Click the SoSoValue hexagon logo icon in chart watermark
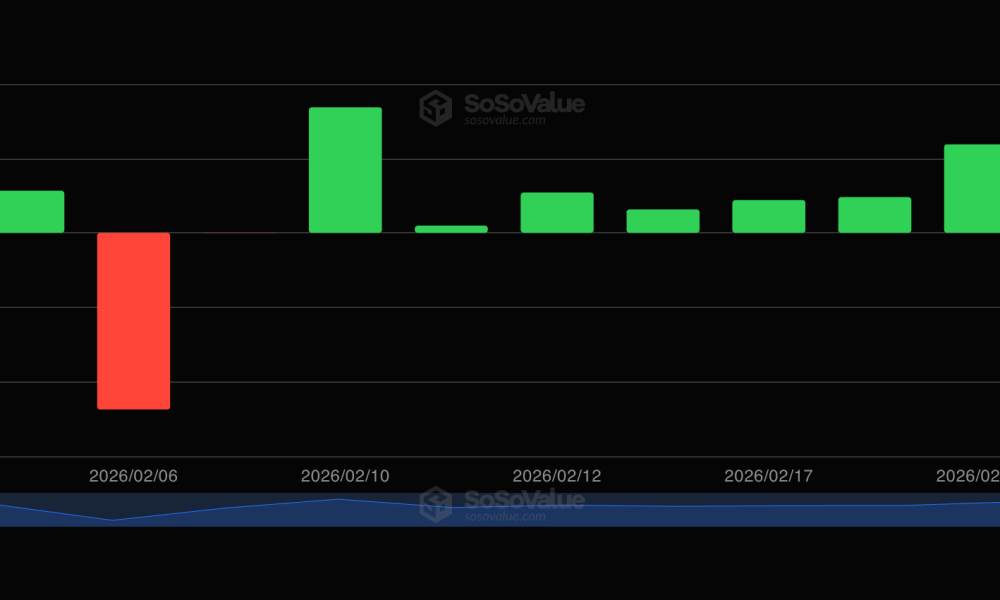The image size is (1000, 600). pyautogui.click(x=436, y=107)
